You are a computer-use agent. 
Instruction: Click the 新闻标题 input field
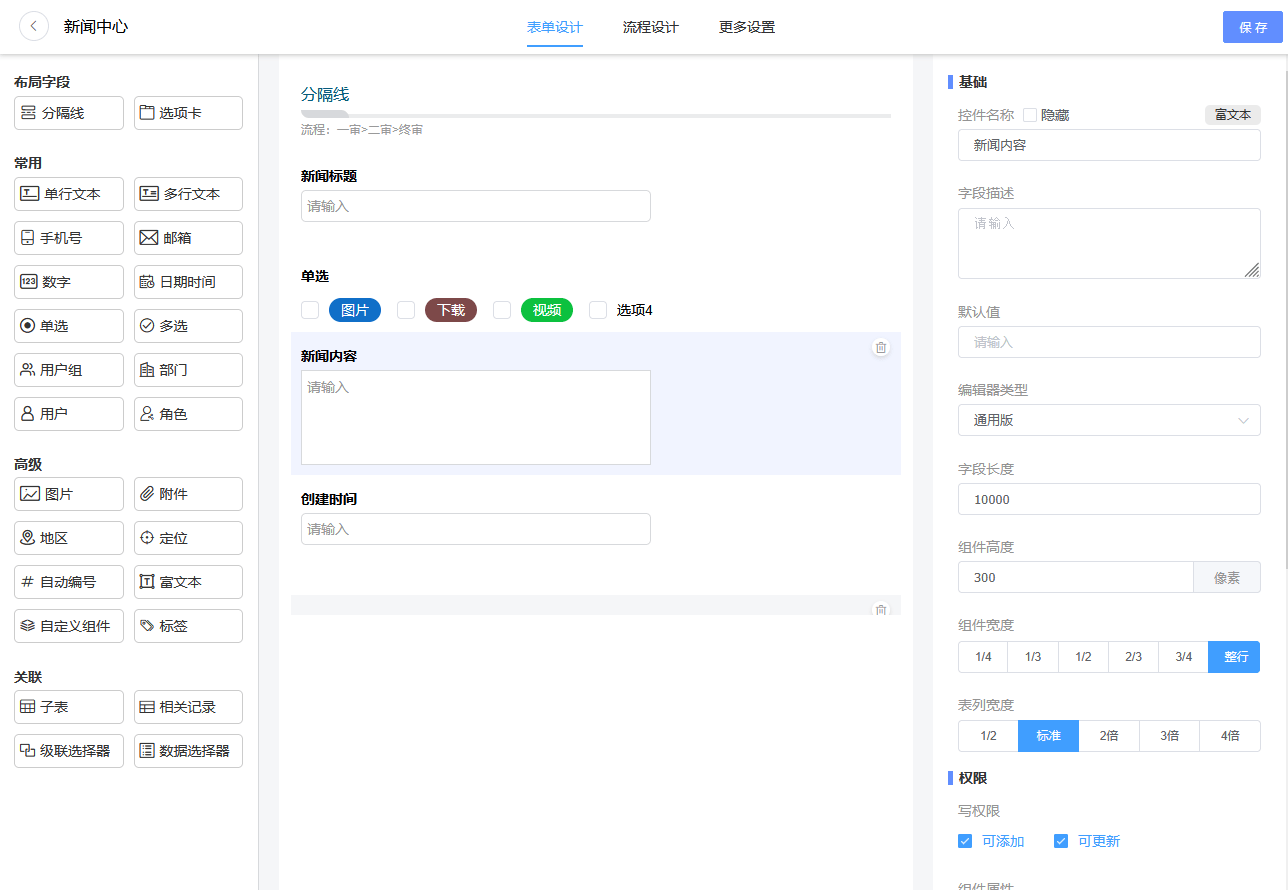(x=475, y=206)
